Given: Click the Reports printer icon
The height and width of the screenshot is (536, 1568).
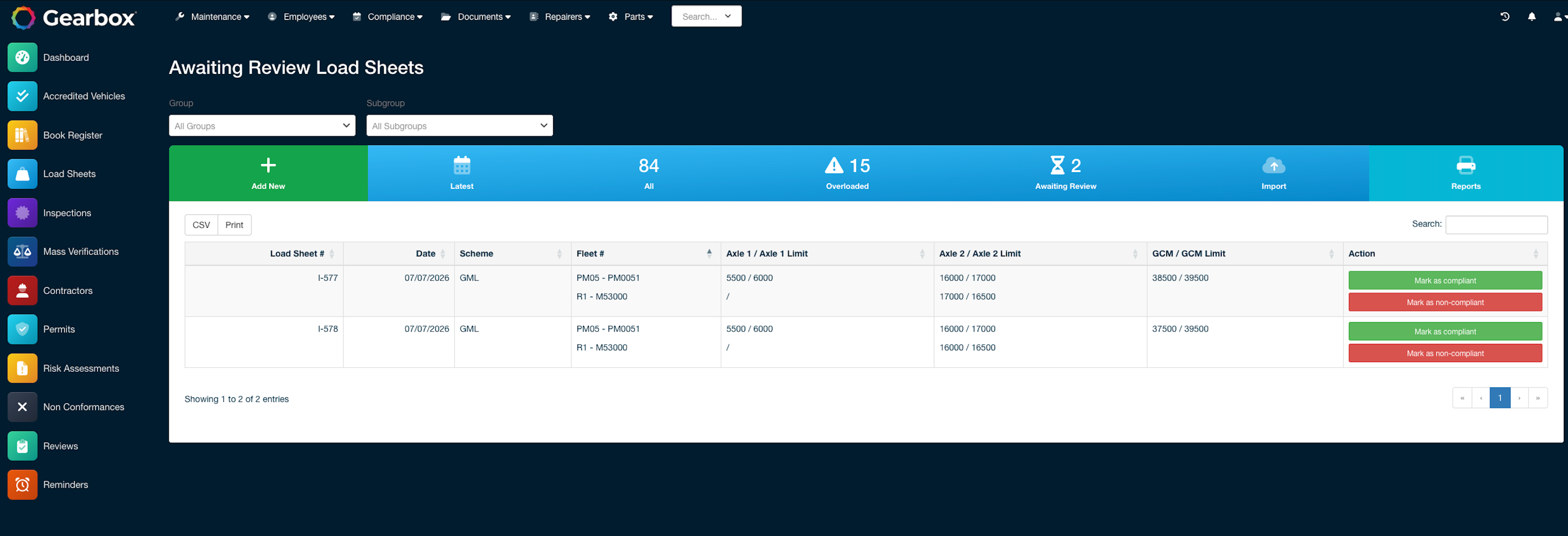Looking at the screenshot, I should tap(1466, 165).
